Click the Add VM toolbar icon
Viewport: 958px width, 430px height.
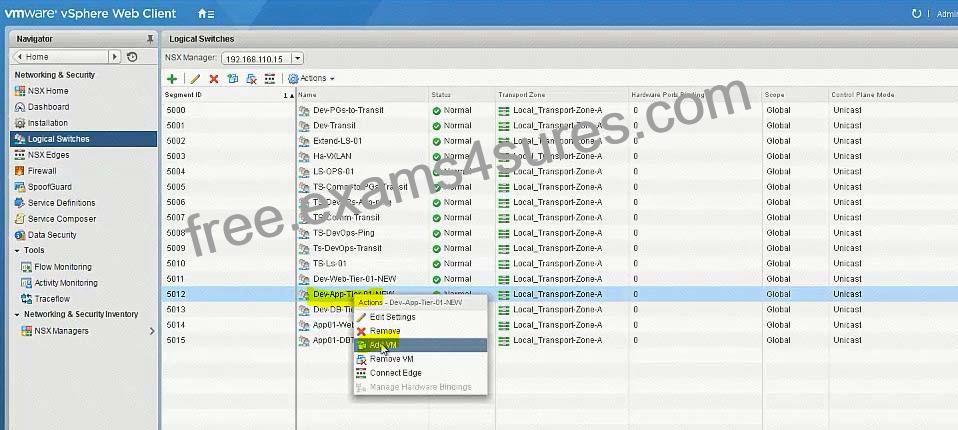point(233,79)
